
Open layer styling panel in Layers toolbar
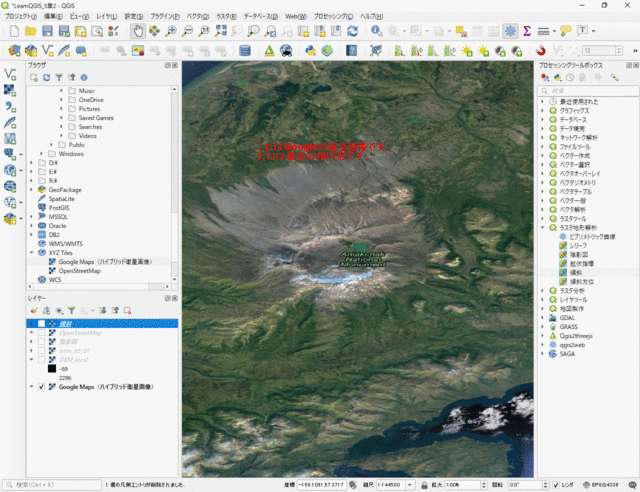tap(34, 311)
